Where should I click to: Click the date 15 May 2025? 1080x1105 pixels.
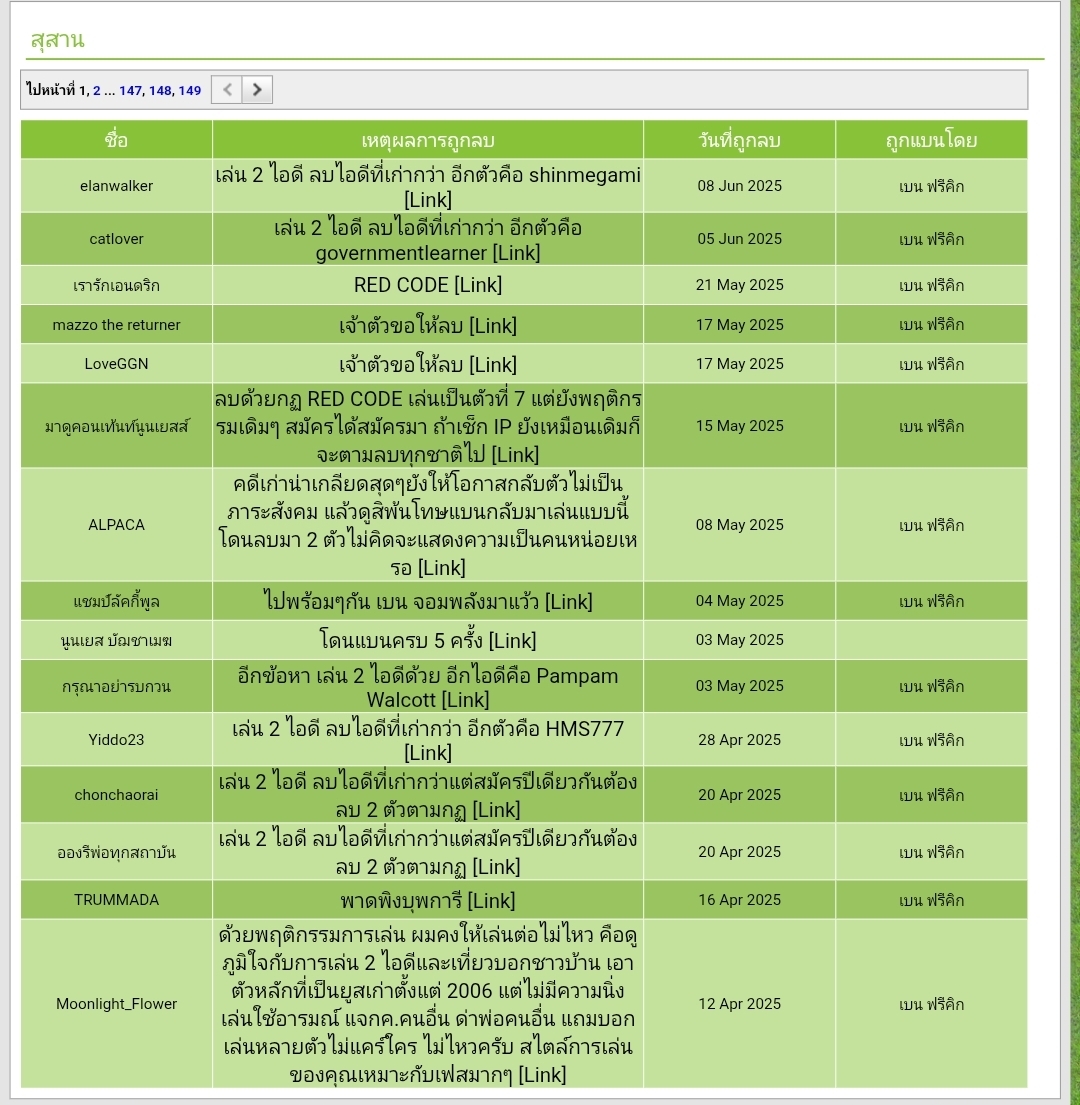(x=740, y=426)
